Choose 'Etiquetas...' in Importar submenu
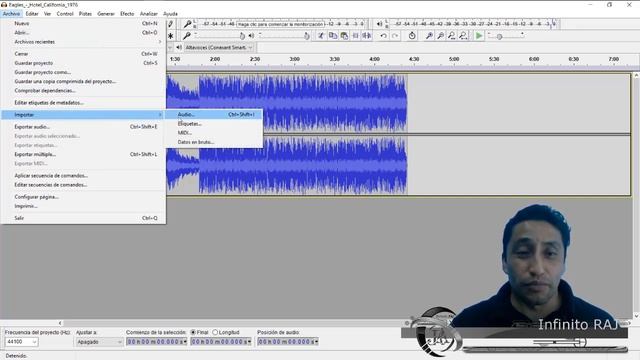 [x=214, y=124]
